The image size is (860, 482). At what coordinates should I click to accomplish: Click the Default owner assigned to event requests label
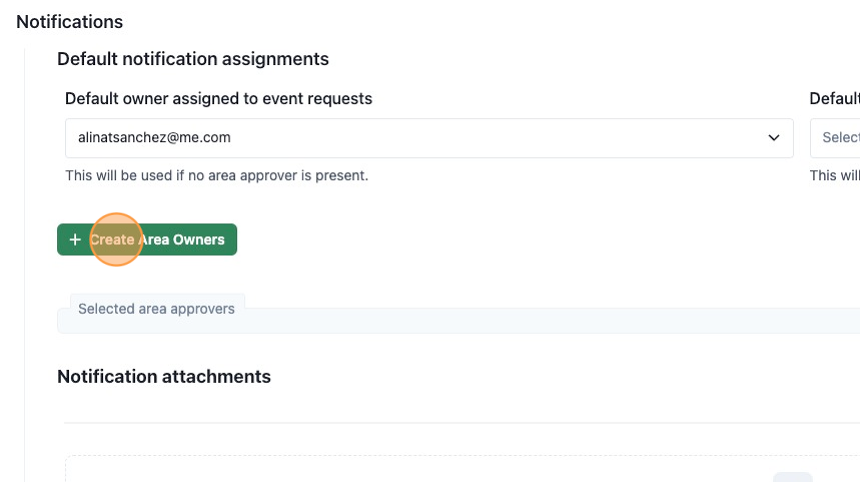coord(218,99)
